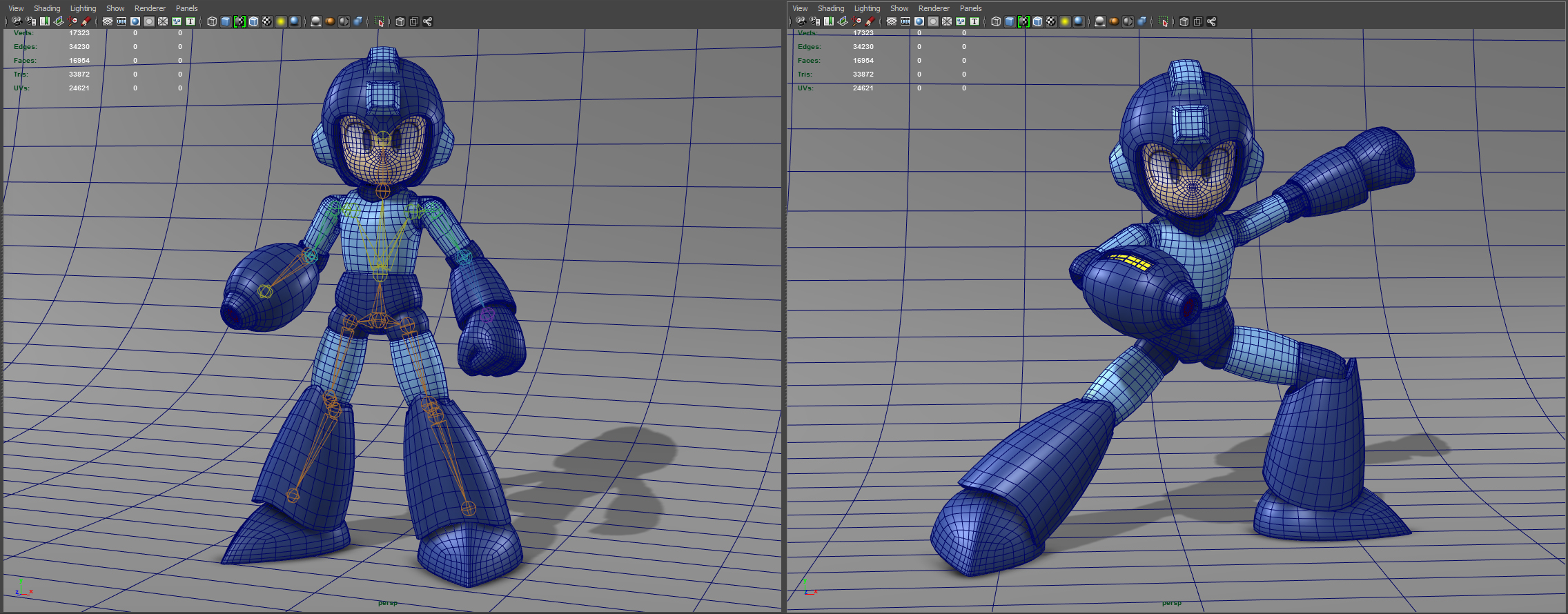1568x614 pixels.
Task: Switch right viewport to Wireframe shading
Action: pyautogui.click(x=996, y=21)
